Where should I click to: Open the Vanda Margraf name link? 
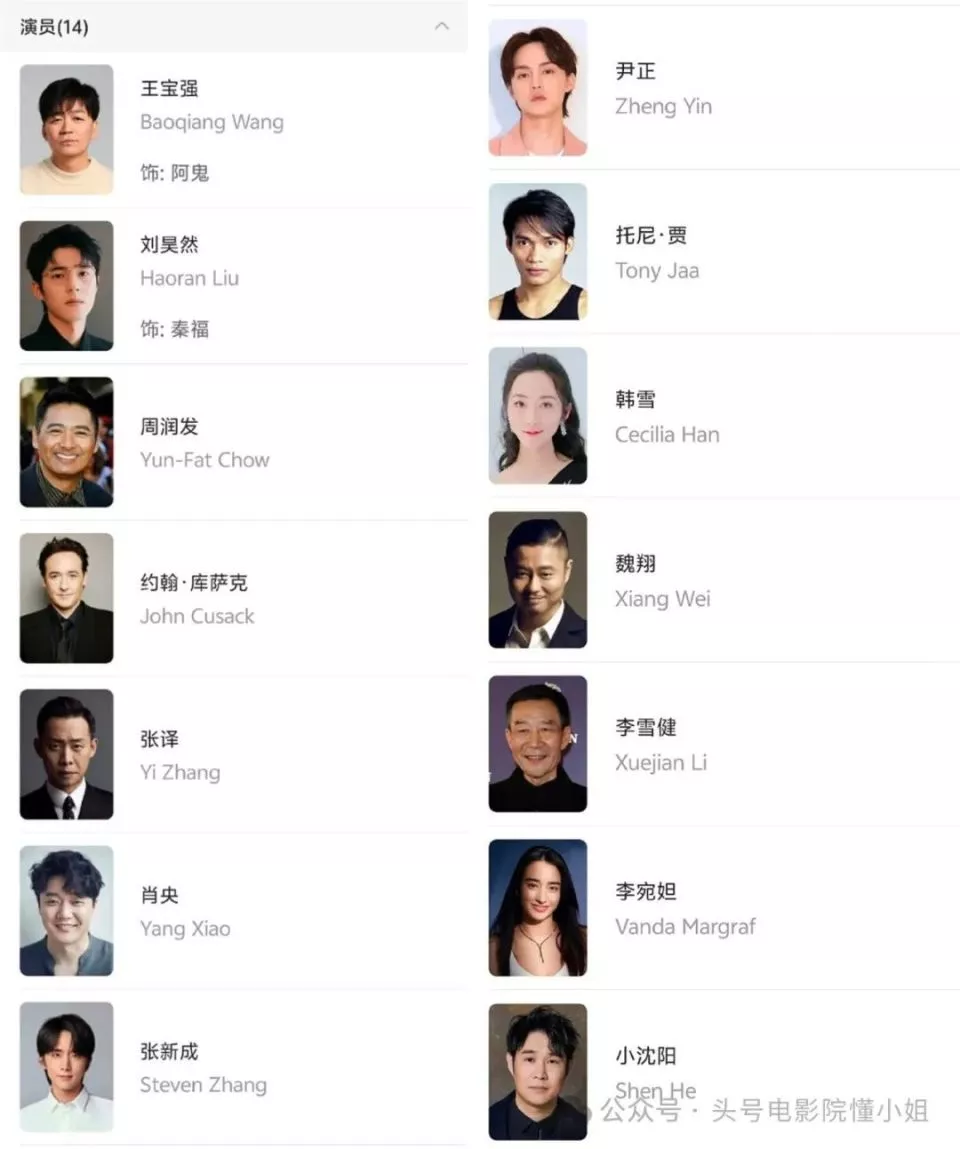point(685,926)
